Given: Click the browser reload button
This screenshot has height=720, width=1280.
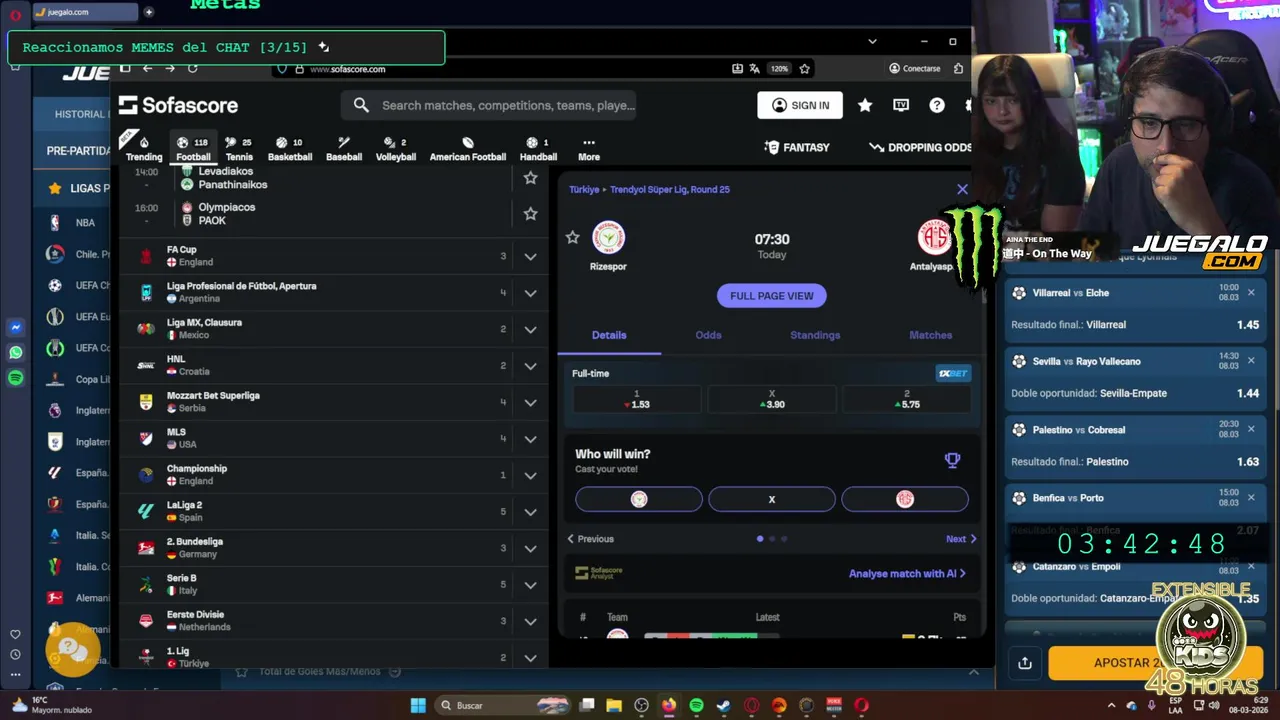Looking at the screenshot, I should point(192,68).
